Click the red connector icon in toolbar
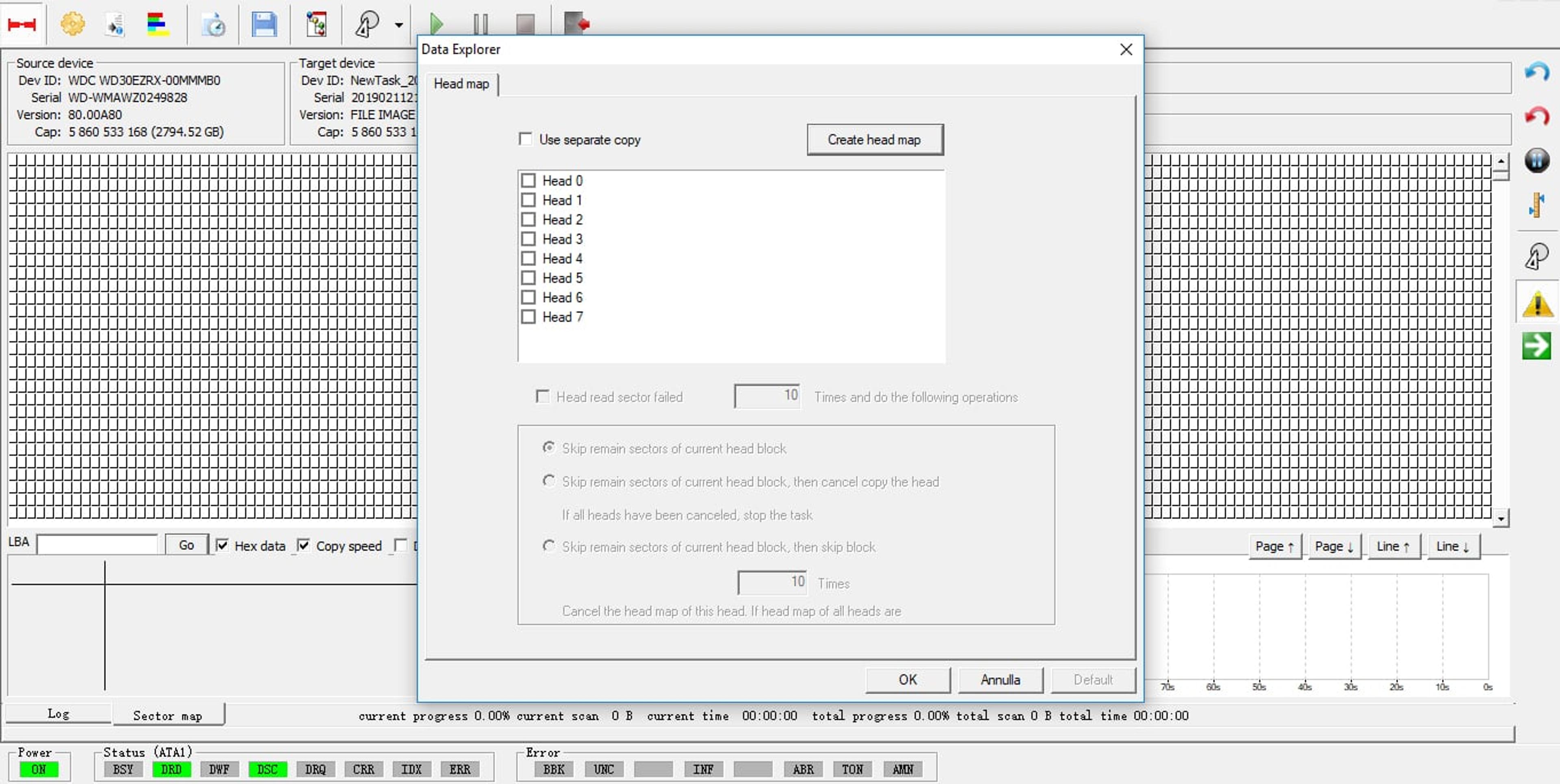The height and width of the screenshot is (784, 1560). [22, 24]
